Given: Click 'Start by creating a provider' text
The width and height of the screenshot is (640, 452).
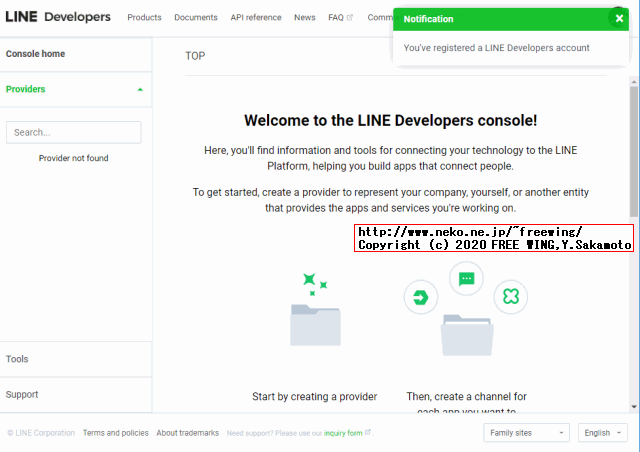Looking at the screenshot, I should pos(314,396).
